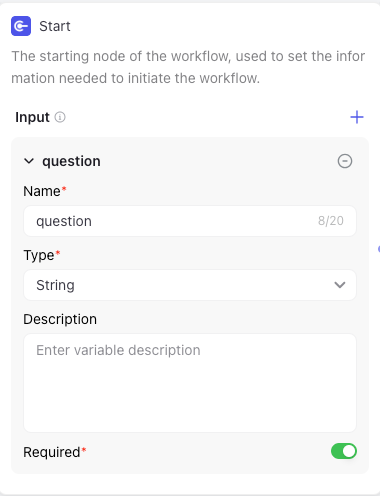Collapse the question variable section
380x496 pixels.
(x=29, y=161)
